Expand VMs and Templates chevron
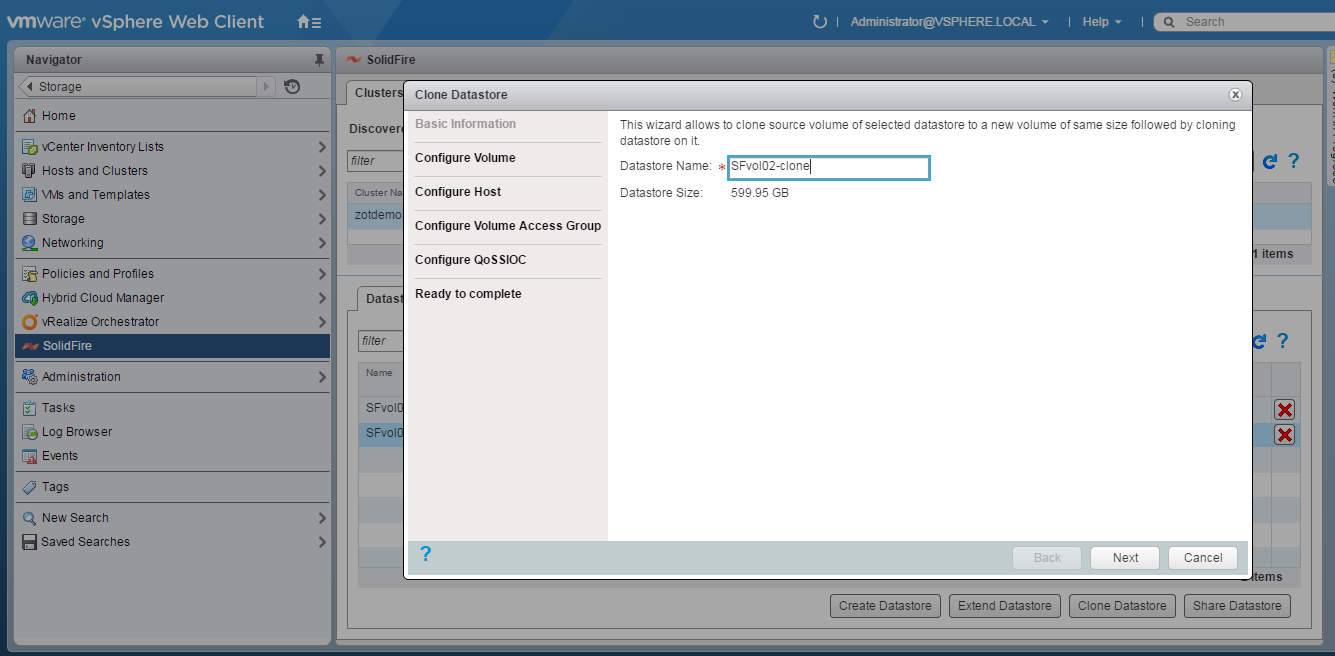1335x656 pixels. click(322, 195)
